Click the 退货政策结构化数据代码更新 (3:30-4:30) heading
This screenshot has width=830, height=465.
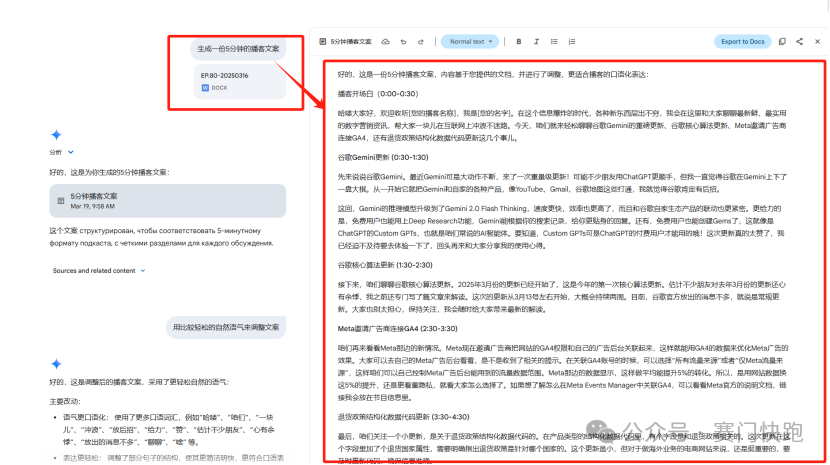403,417
